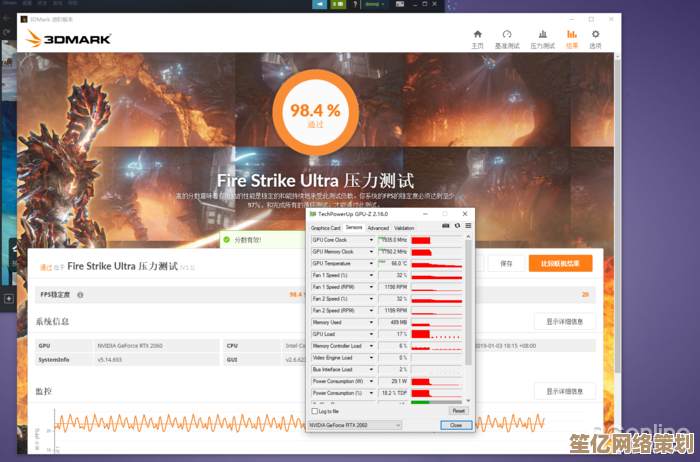Click the Steam reload arrow icon

point(6,32)
